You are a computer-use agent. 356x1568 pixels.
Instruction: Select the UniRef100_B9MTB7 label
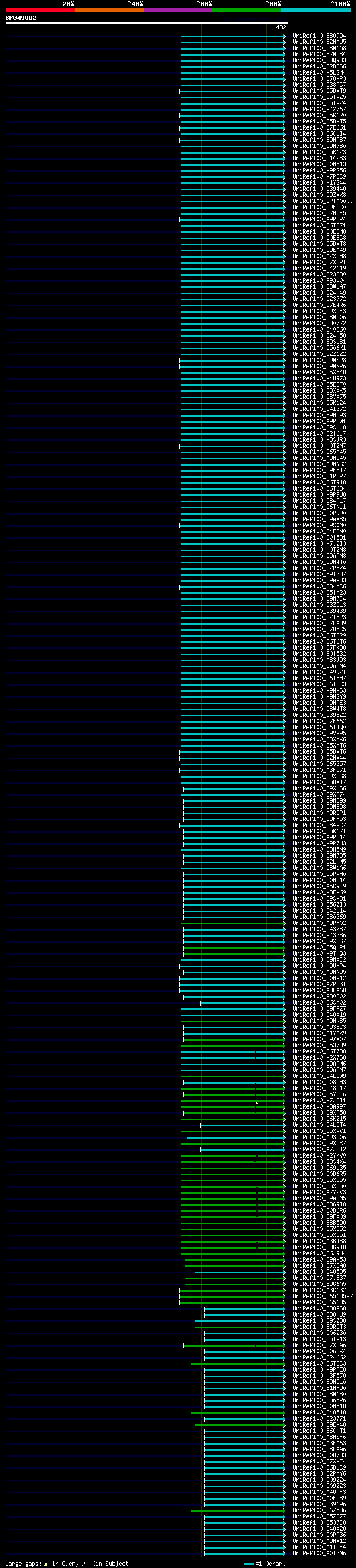coord(319,140)
